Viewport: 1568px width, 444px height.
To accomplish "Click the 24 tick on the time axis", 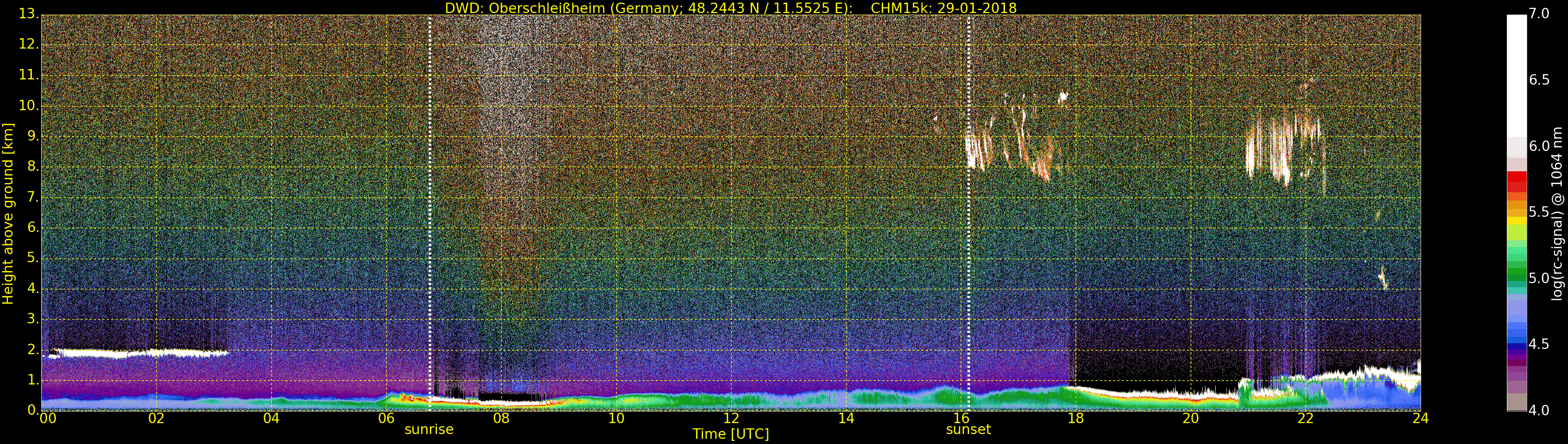I will click(1420, 418).
